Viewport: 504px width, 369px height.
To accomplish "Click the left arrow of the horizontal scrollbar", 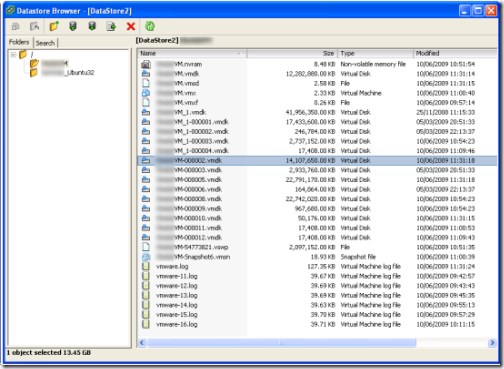I will [x=142, y=342].
